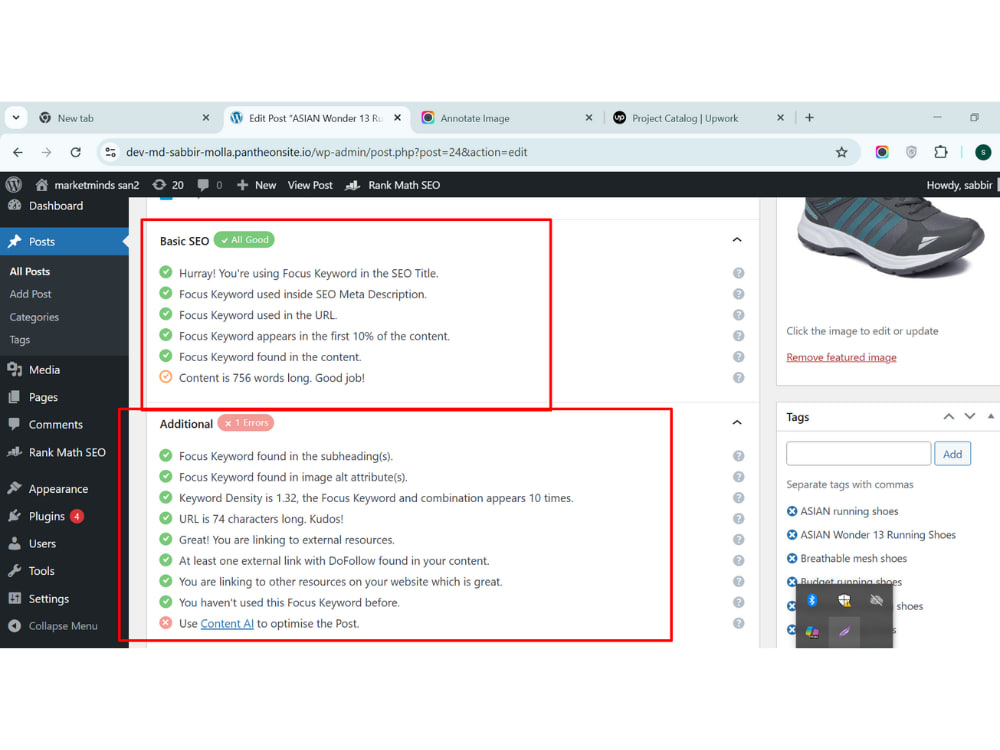1000x750 pixels.
Task: Open the updates icon showing 20
Action: click(168, 185)
